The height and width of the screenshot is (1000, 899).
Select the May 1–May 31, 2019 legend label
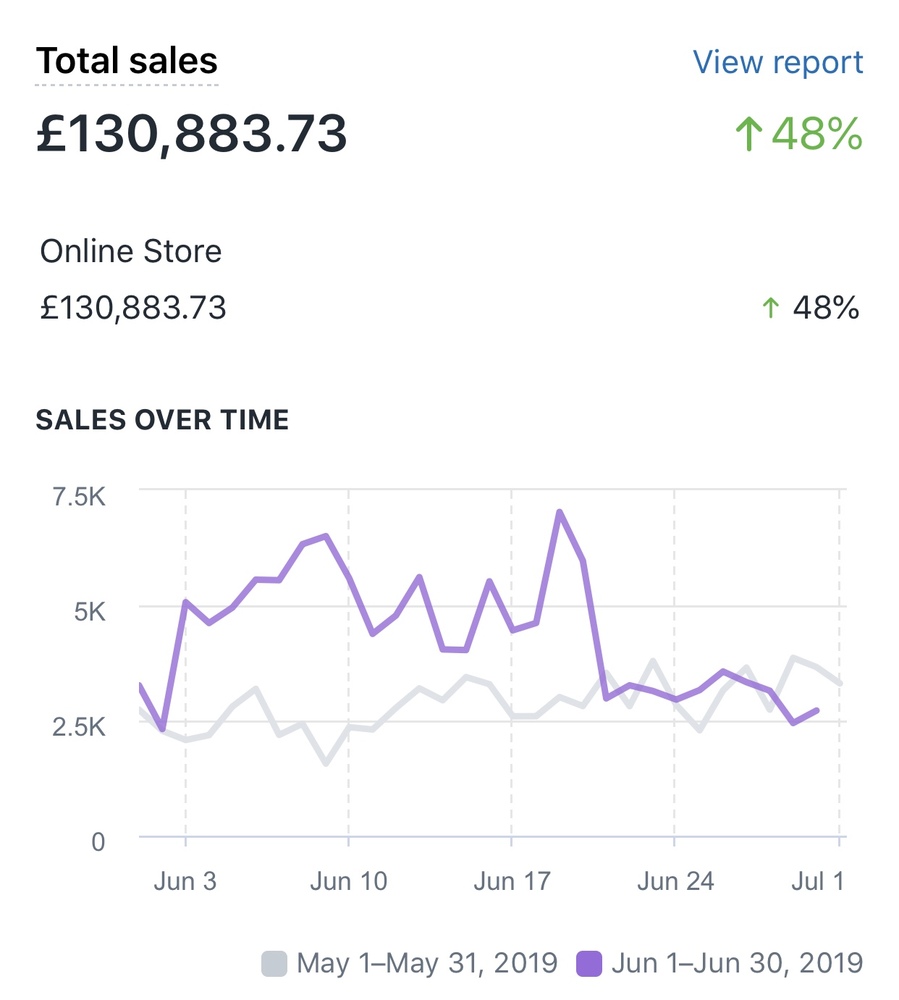click(427, 963)
